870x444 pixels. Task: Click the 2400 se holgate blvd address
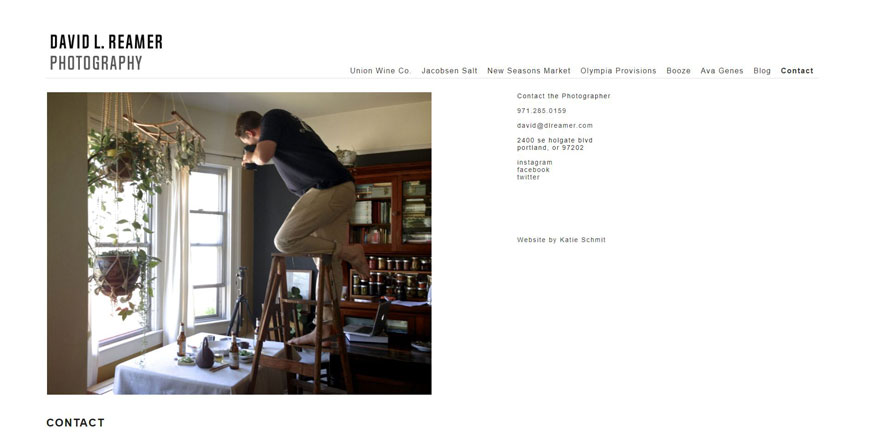tap(554, 140)
